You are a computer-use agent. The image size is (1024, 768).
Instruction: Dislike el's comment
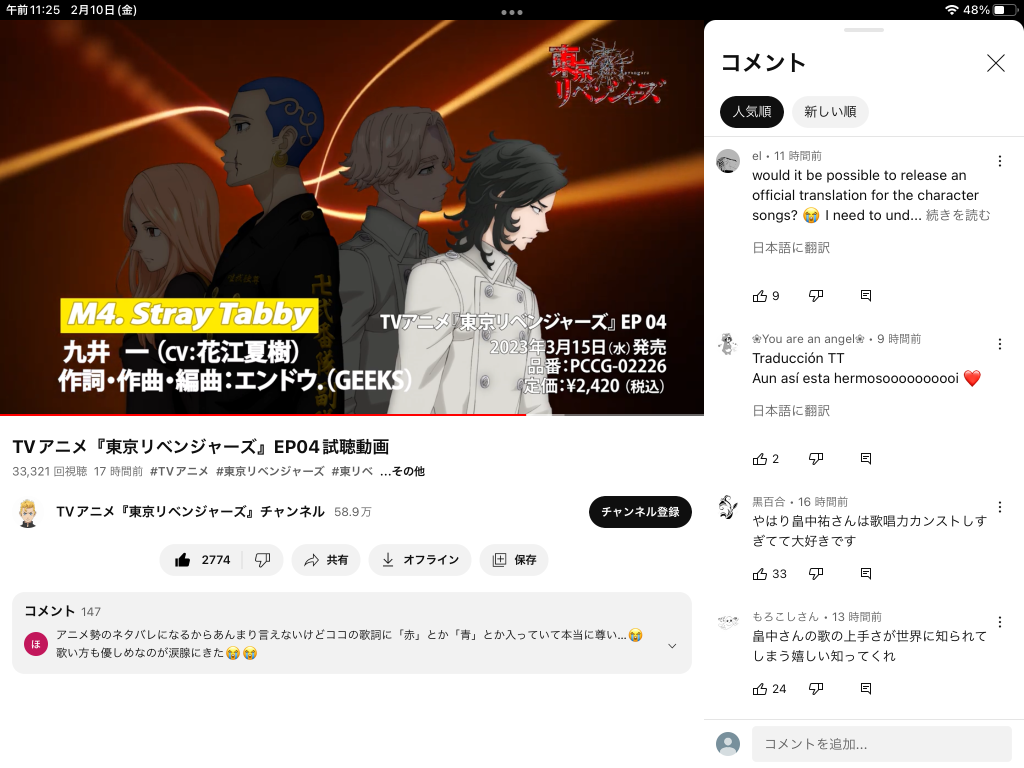pos(816,296)
